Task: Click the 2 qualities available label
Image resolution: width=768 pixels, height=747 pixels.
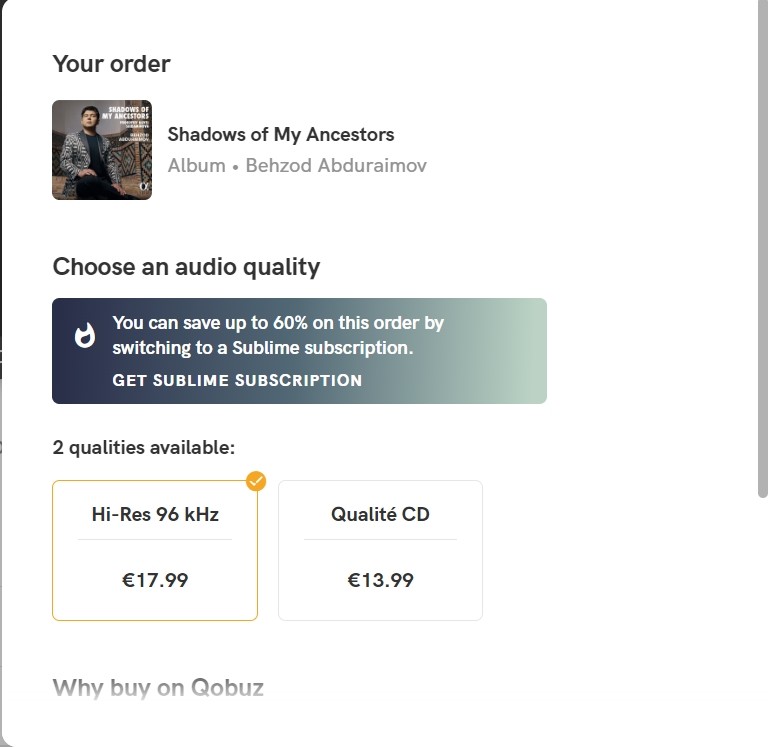Action: point(144,447)
